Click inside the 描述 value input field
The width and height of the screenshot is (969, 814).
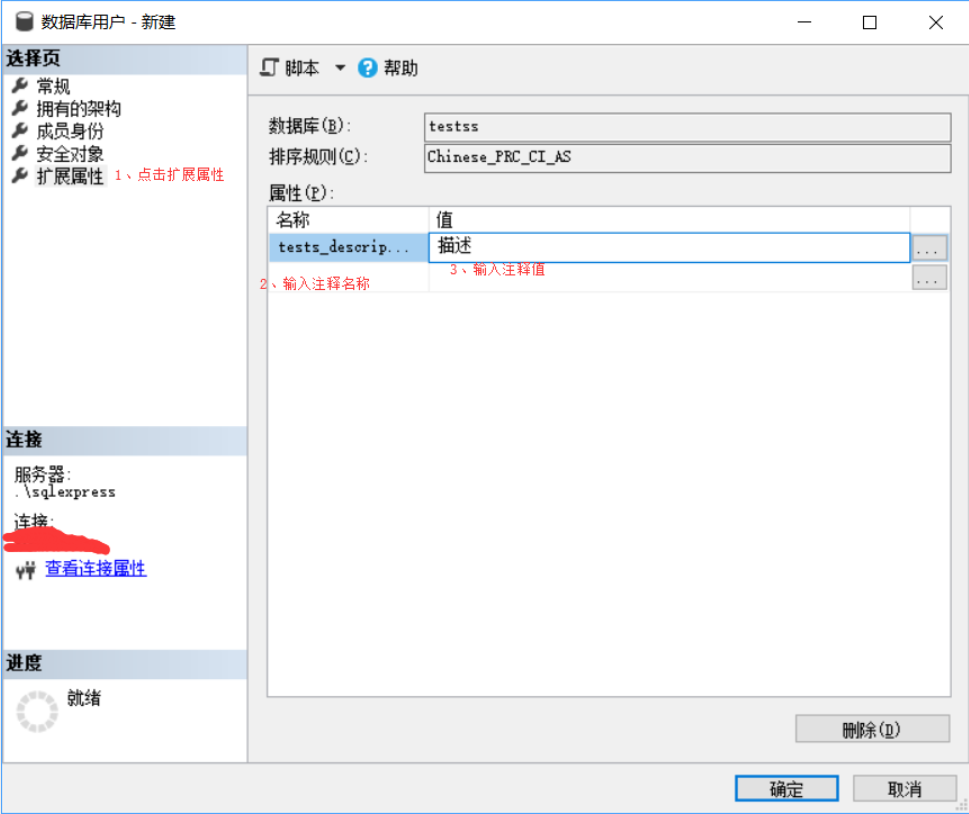670,246
